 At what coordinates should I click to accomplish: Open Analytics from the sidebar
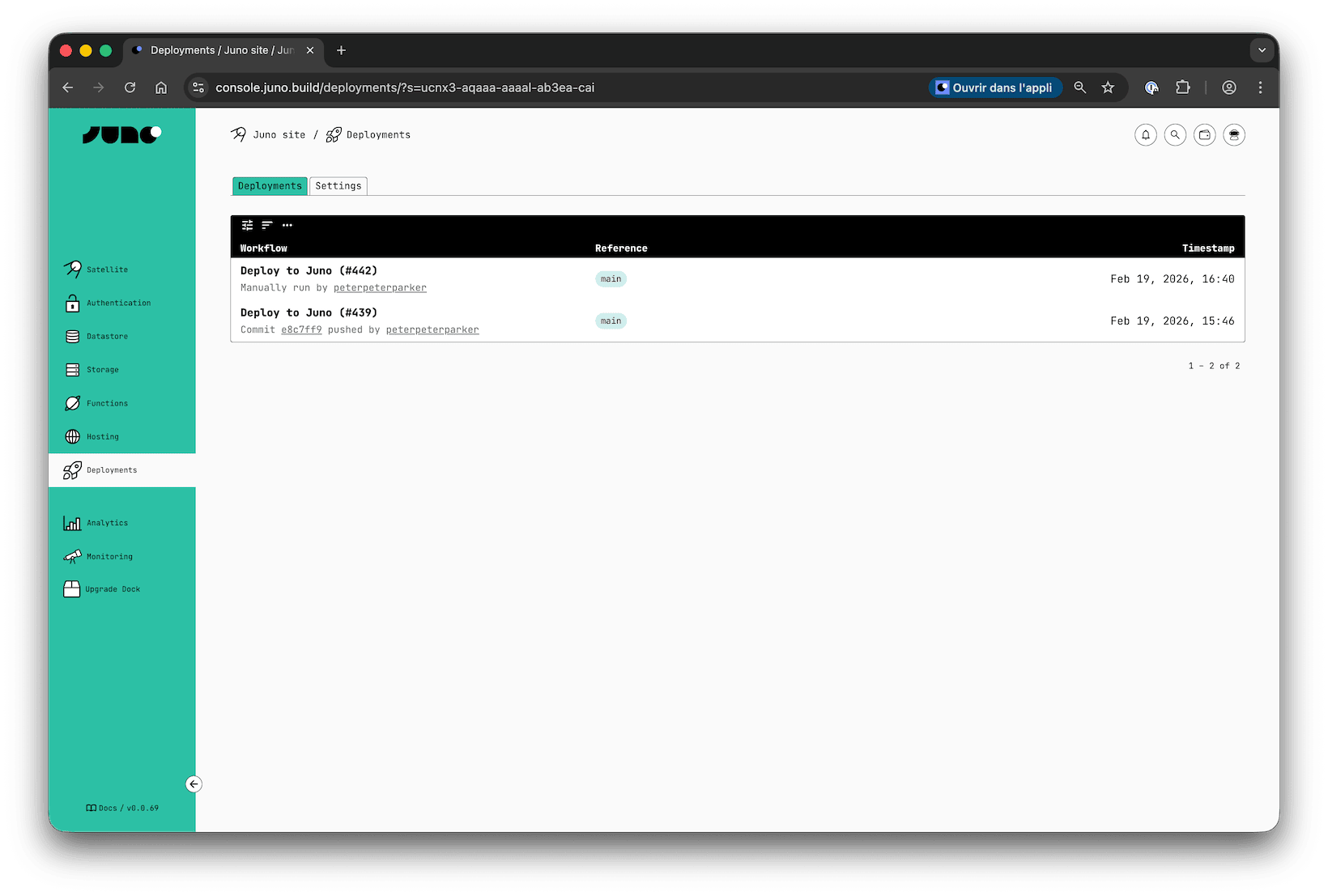pos(106,522)
